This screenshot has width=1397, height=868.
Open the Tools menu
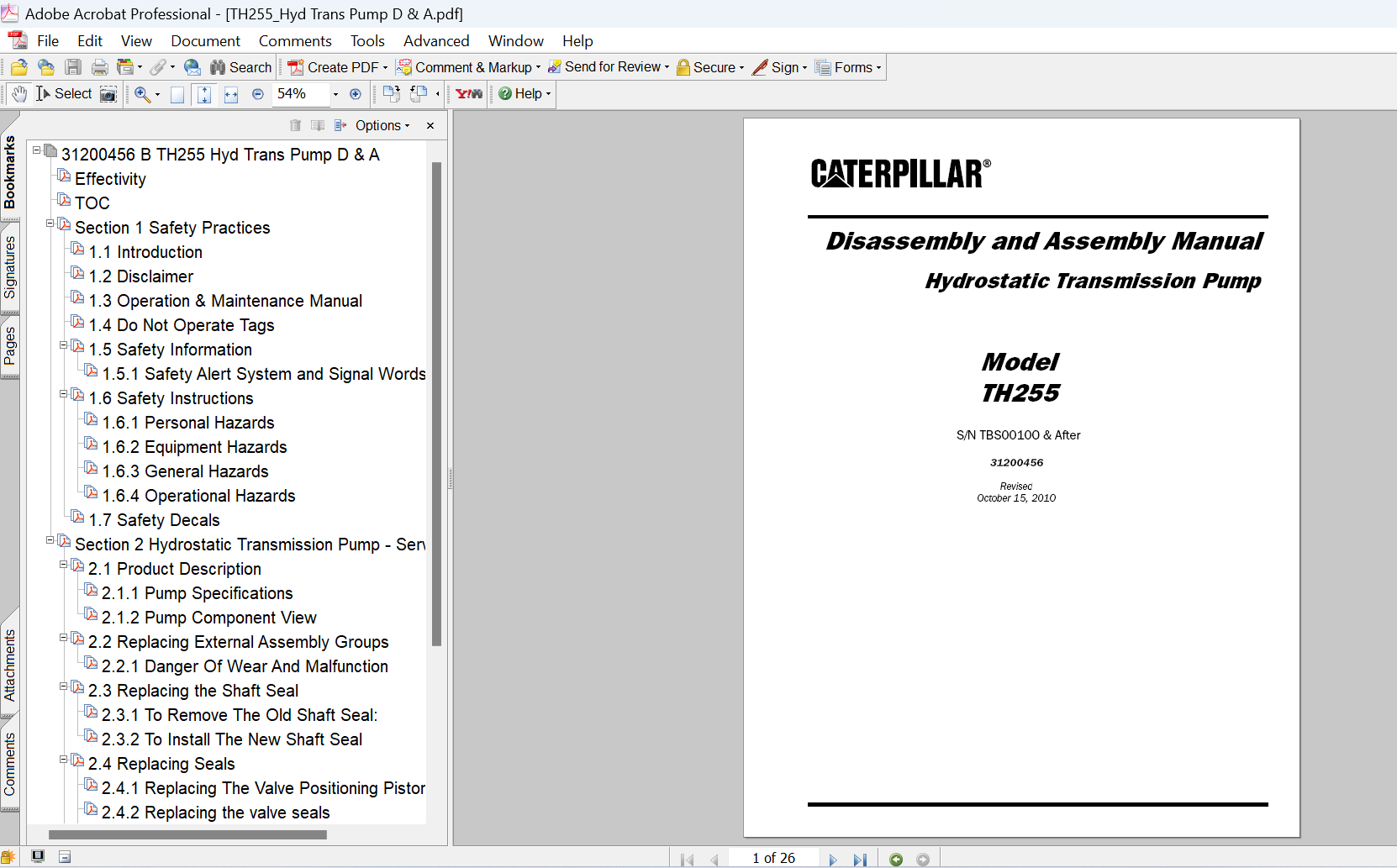(x=367, y=40)
